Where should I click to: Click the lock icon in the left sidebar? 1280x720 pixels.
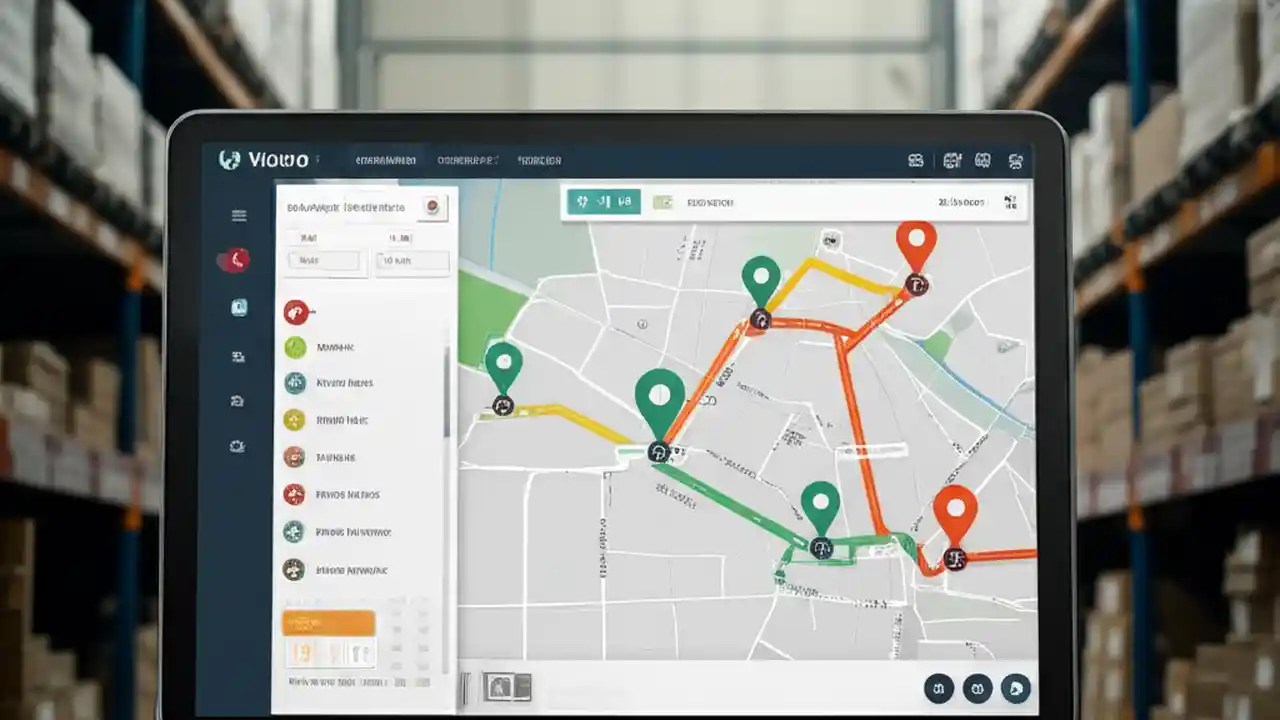click(238, 307)
